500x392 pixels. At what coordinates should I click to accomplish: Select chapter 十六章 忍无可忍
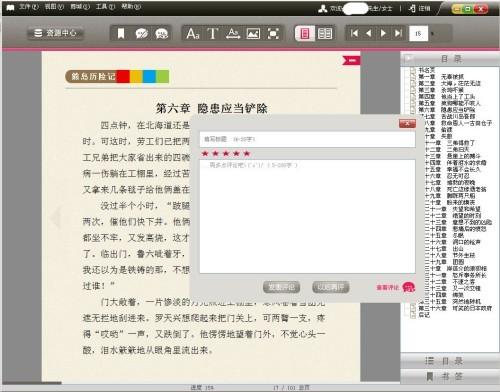447,176
